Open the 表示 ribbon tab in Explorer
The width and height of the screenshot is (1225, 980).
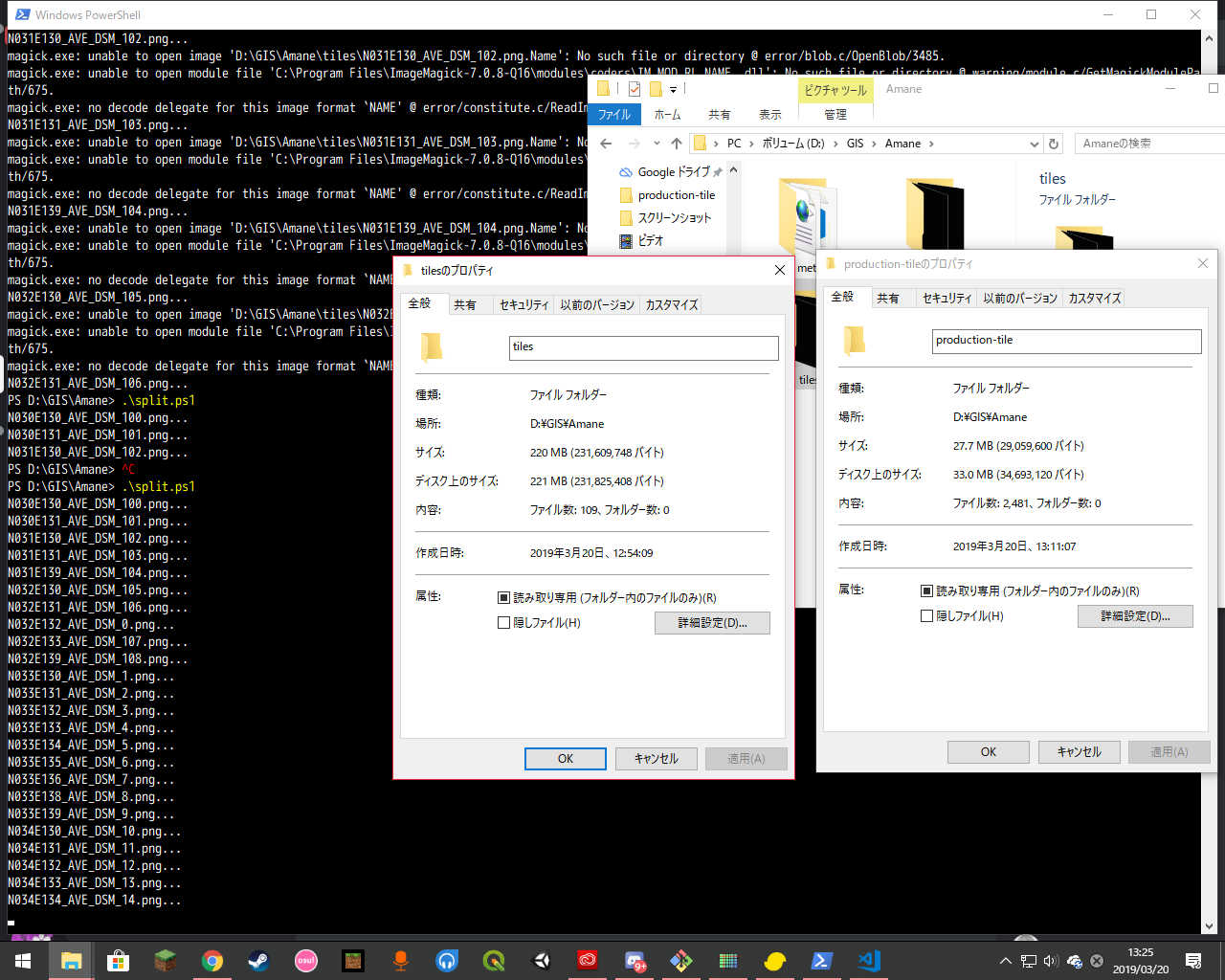pyautogui.click(x=770, y=115)
